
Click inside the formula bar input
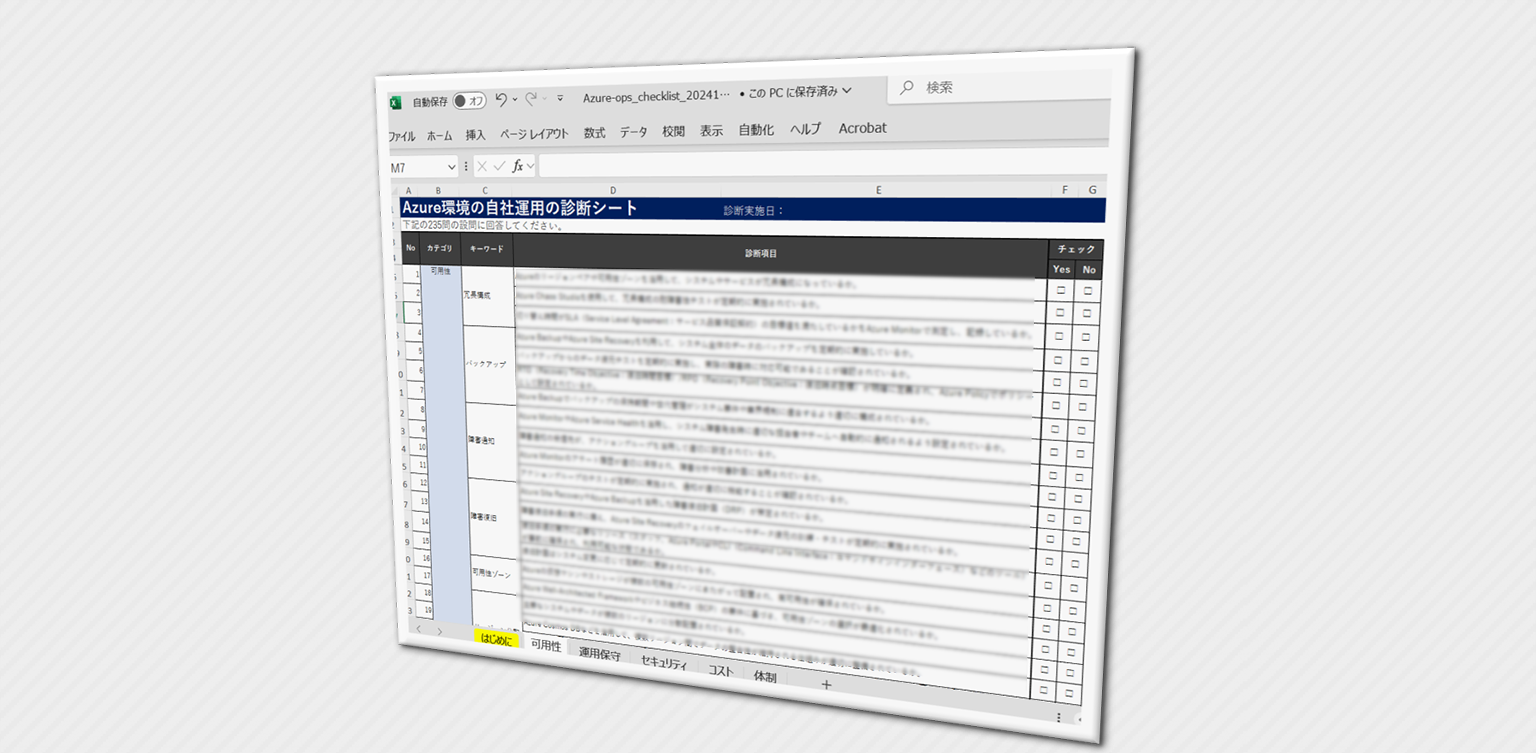[823, 162]
